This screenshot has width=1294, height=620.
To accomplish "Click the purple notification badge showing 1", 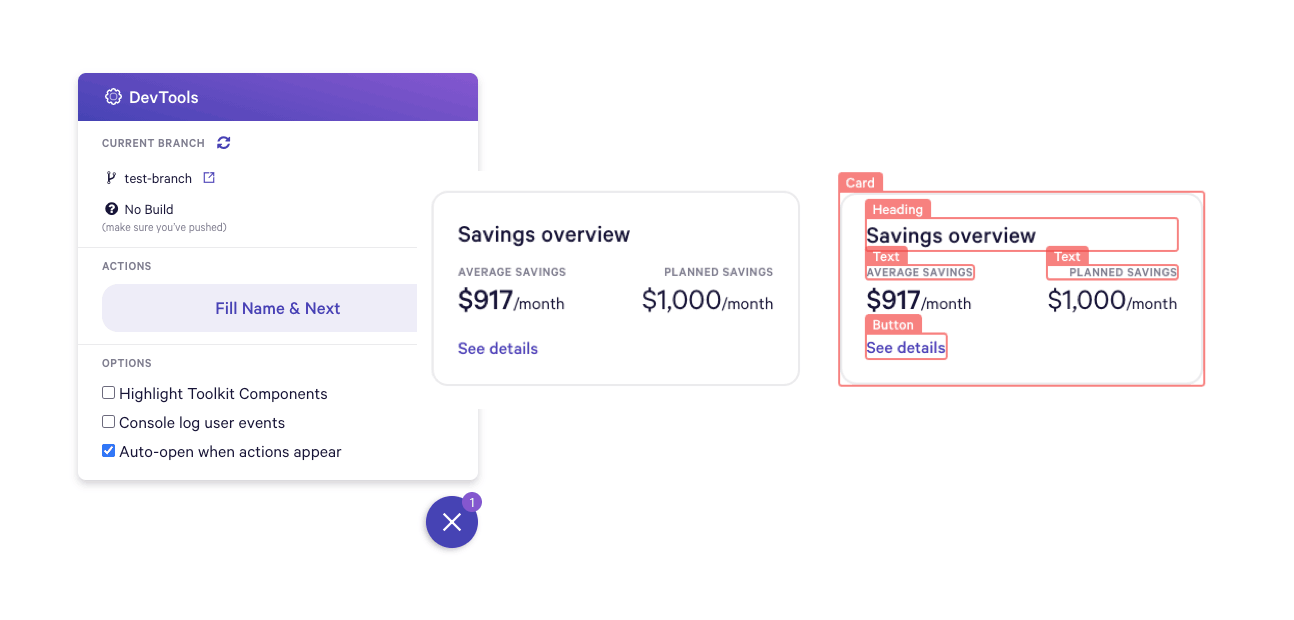I will [x=472, y=502].
